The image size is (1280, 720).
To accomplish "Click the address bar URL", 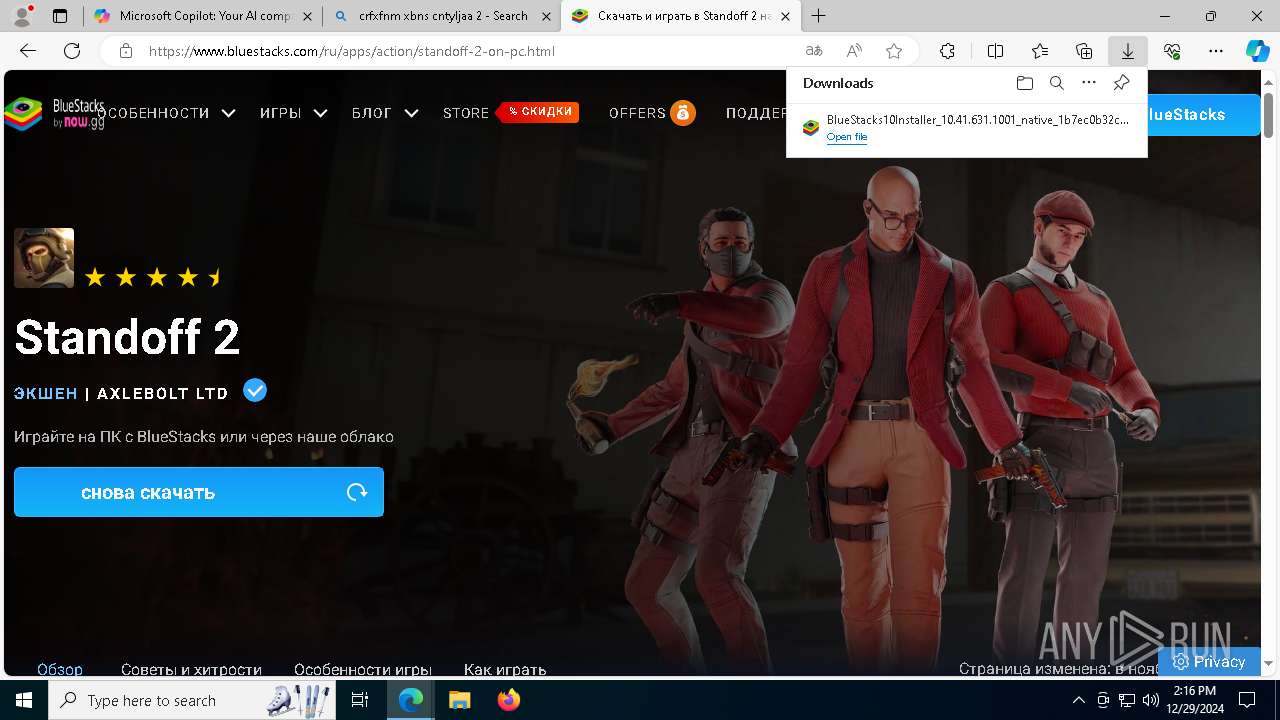I will [352, 51].
